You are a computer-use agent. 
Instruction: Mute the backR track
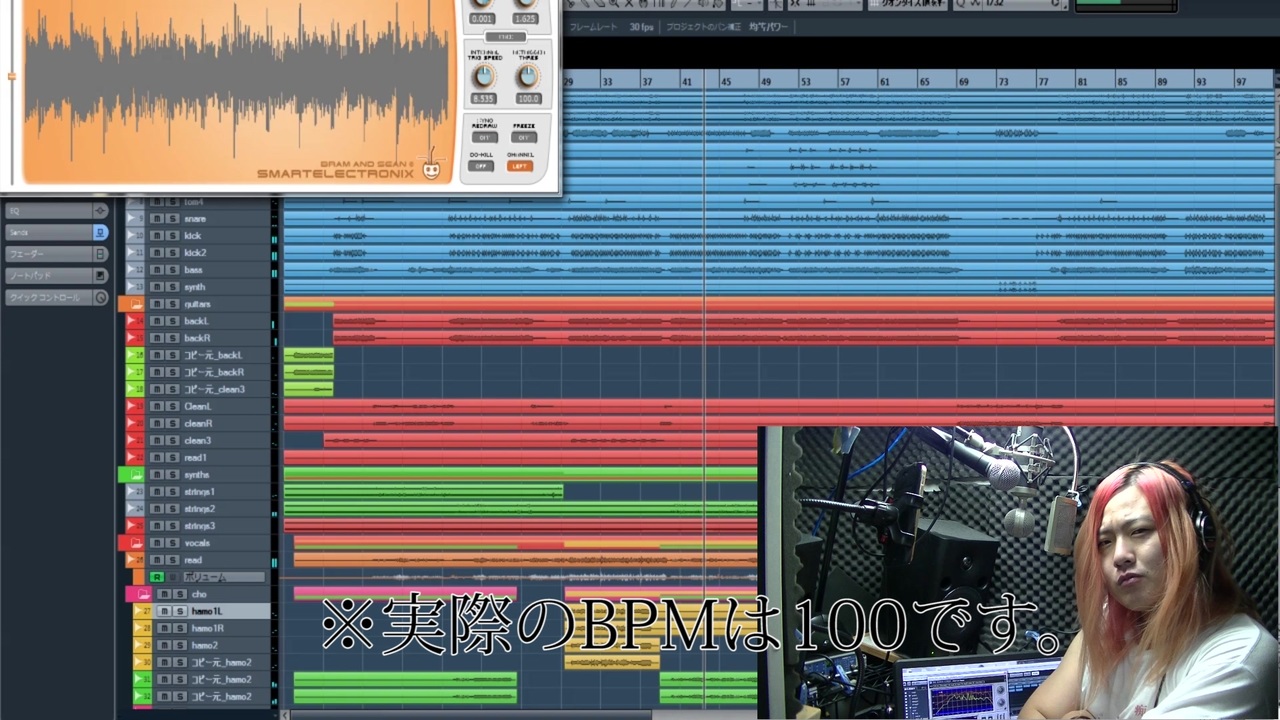(x=157, y=338)
